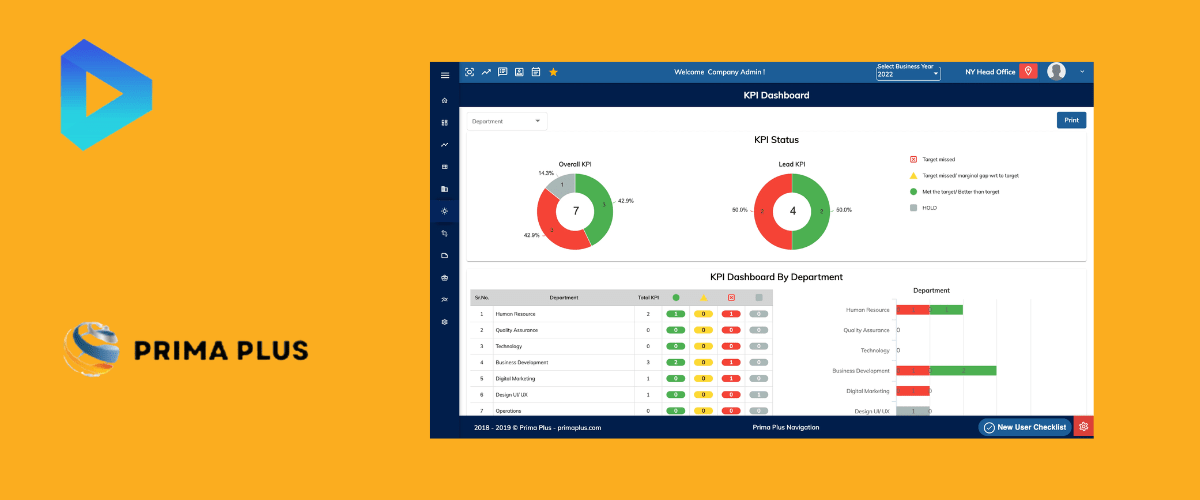Screen dimensions: 1200x500
Task: Click the home icon in sidebar
Action: (x=444, y=101)
